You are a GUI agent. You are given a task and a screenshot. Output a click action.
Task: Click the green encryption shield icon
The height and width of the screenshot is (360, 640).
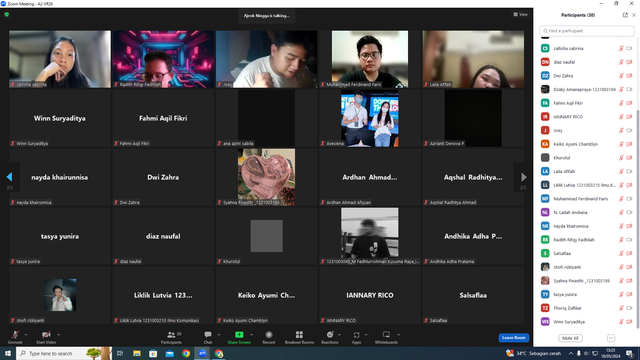click(7, 14)
